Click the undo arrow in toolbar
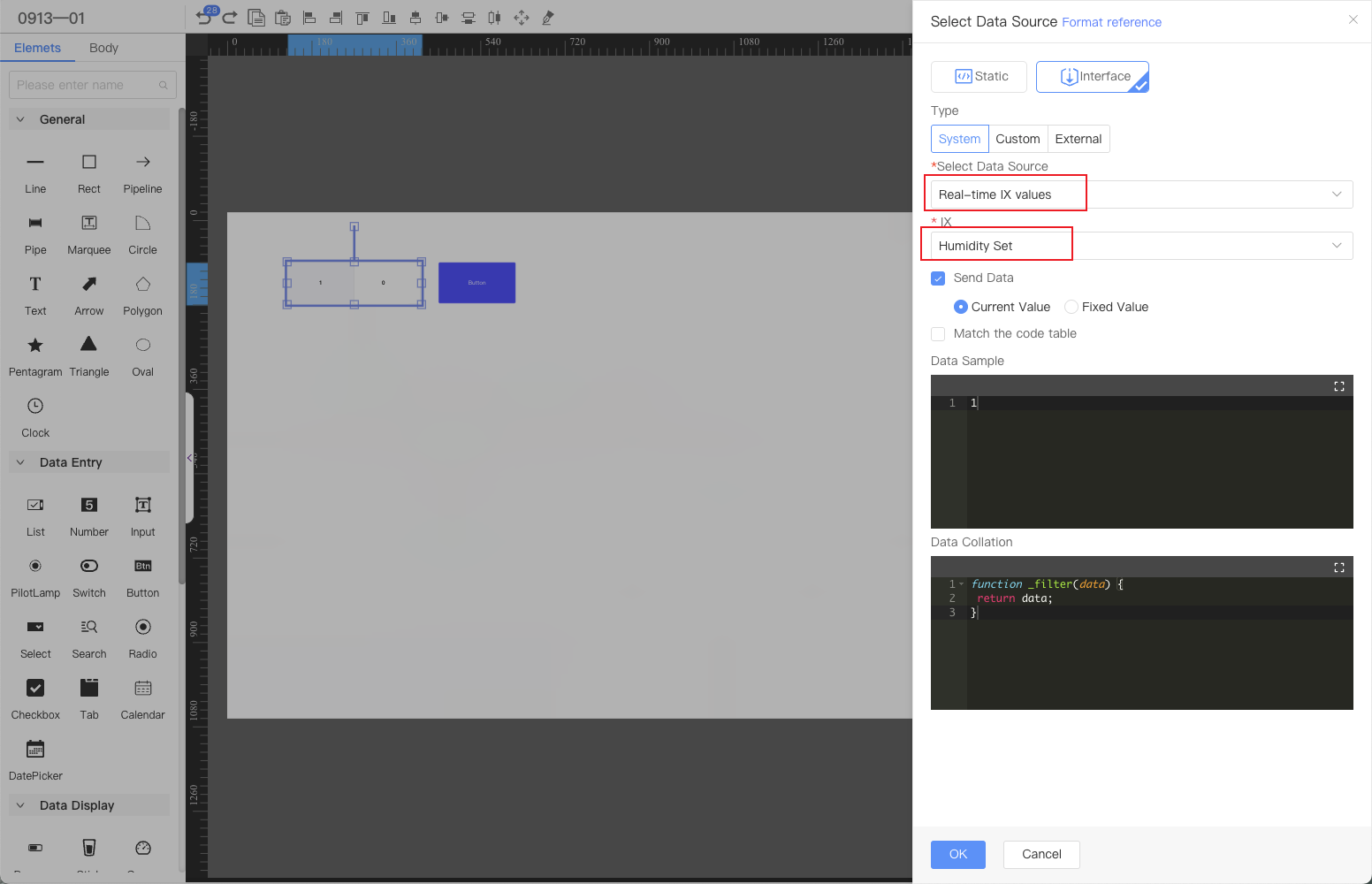 [203, 18]
